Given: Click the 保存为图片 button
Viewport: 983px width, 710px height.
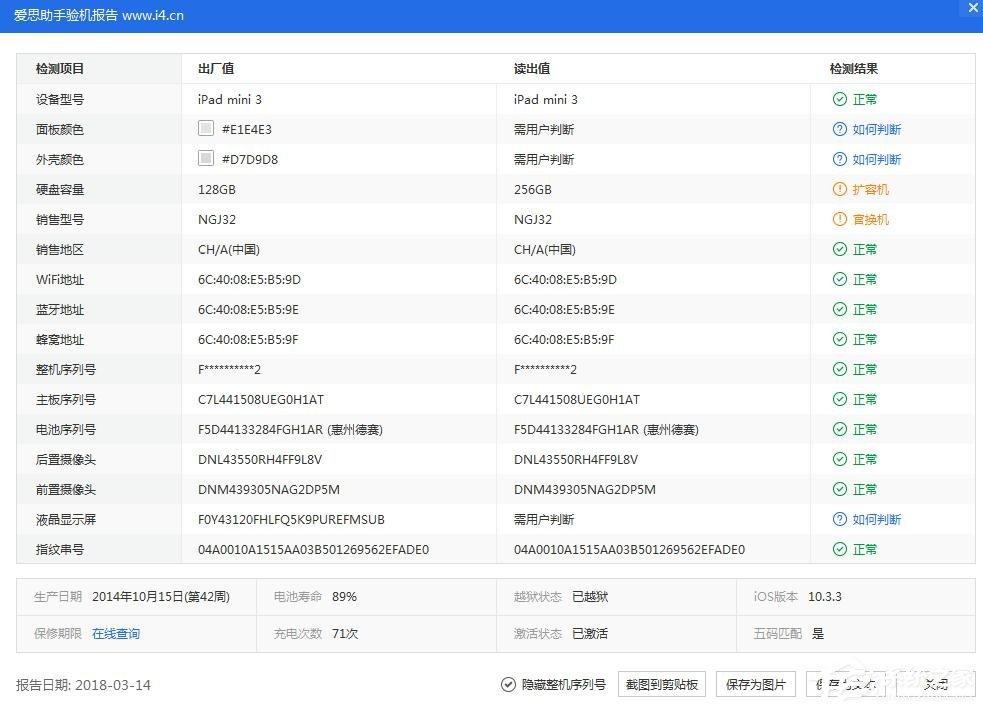Looking at the screenshot, I should (755, 684).
